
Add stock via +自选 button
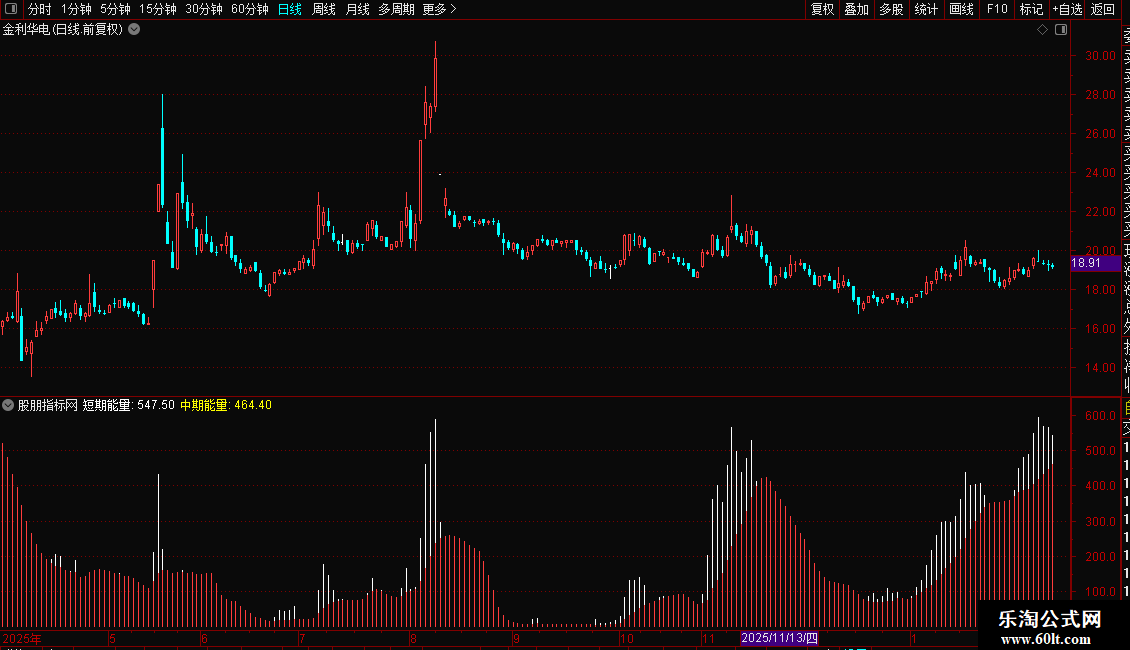(x=1067, y=9)
